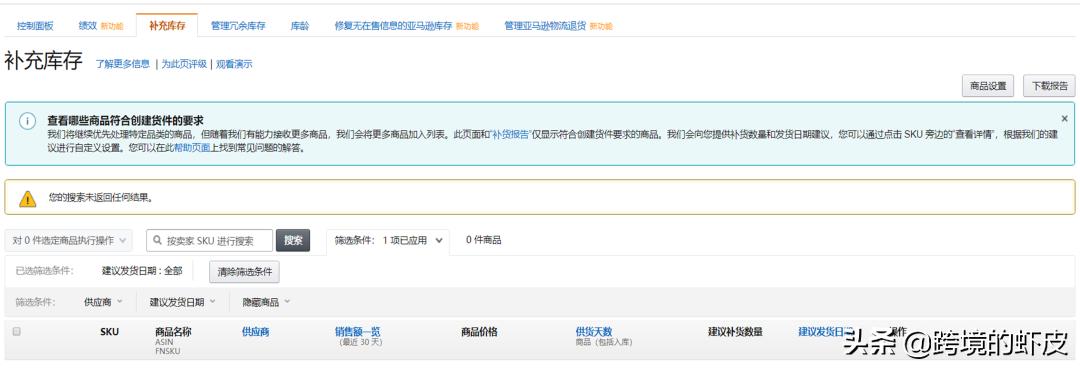
Task: Click the 您的搜索未返回任何结果 message
Action: [101, 198]
